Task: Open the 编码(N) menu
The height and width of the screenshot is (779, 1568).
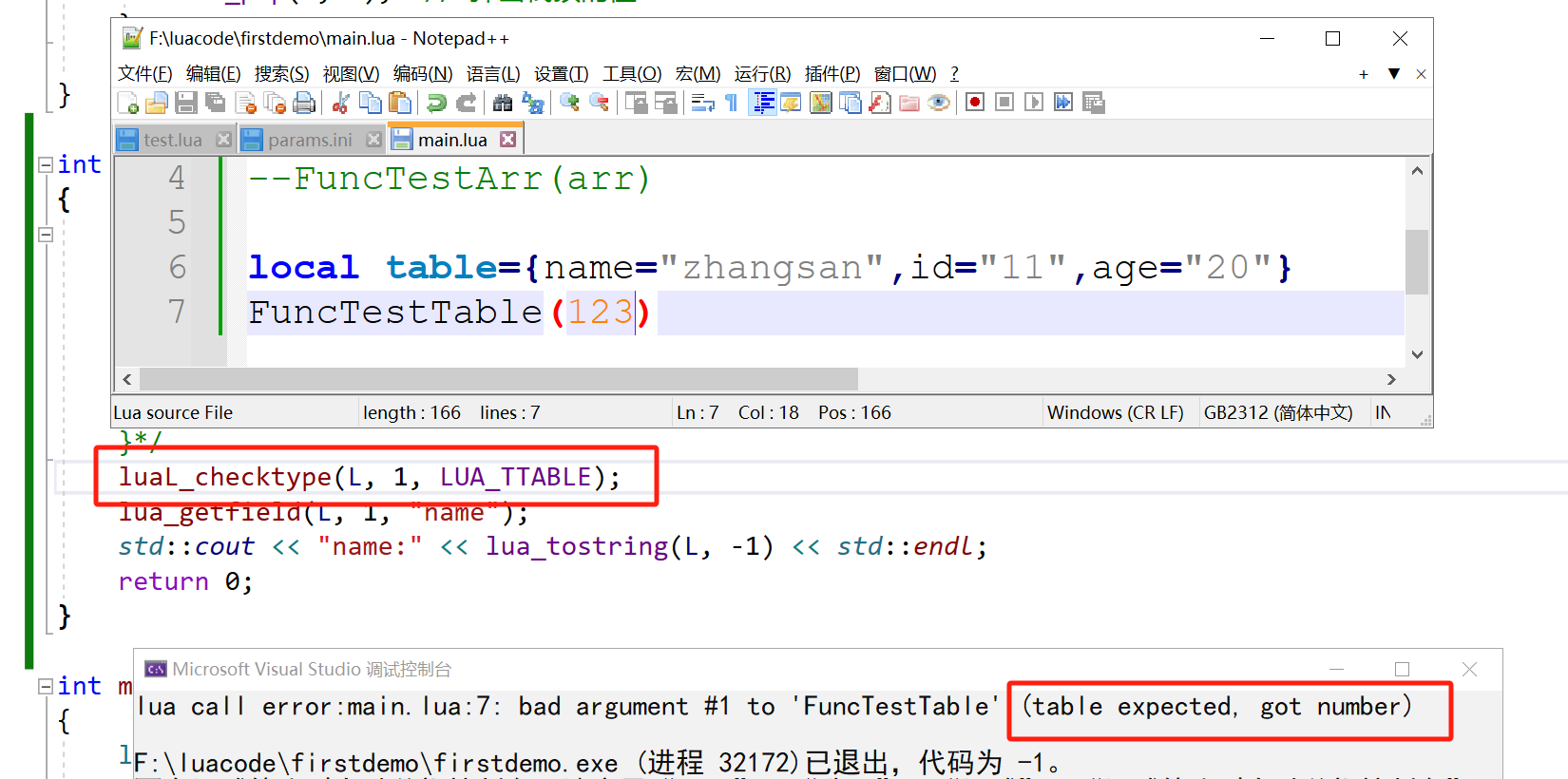Action: click(x=423, y=74)
